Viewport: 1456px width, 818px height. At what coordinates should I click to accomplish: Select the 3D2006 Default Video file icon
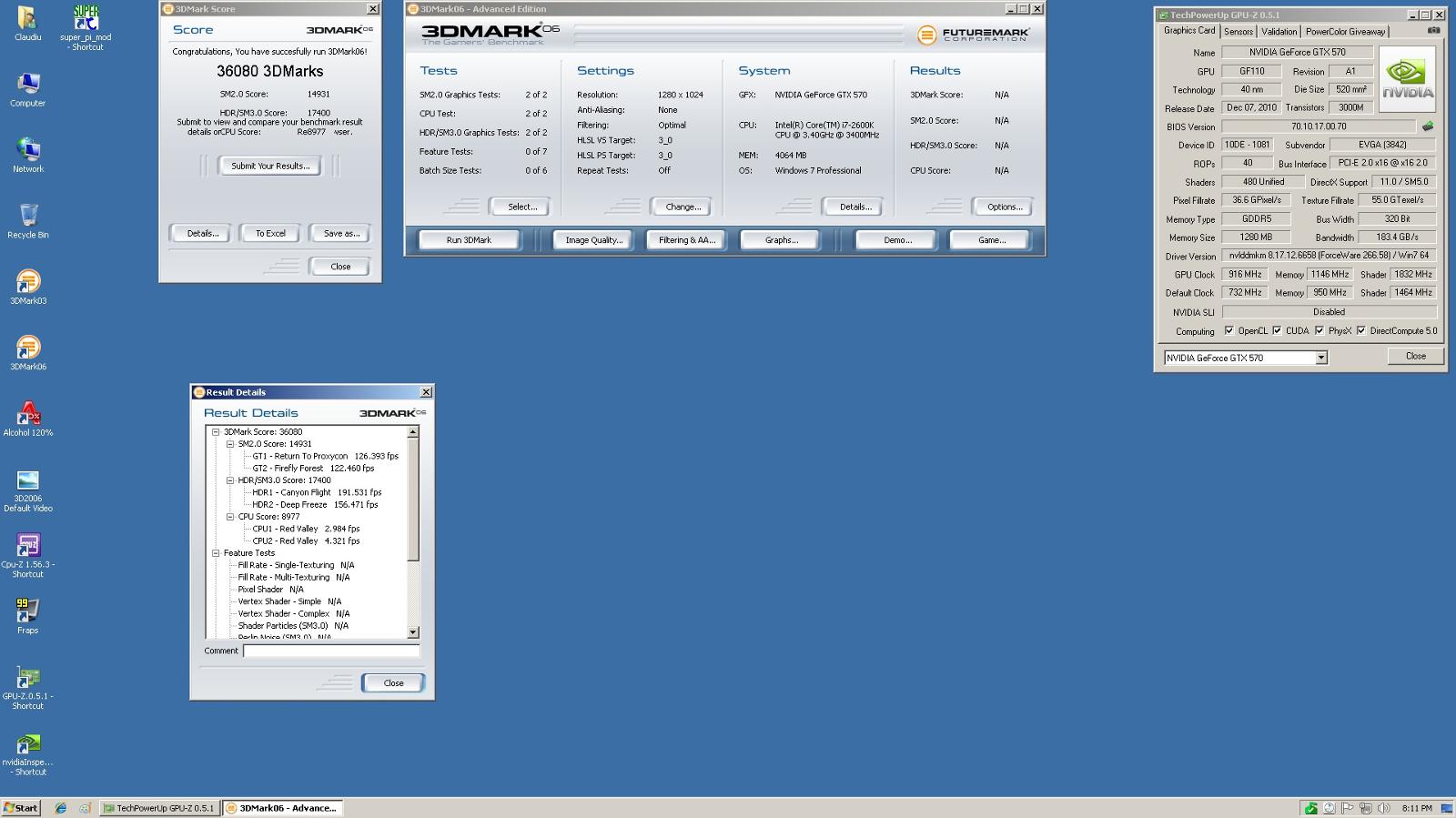tap(27, 491)
